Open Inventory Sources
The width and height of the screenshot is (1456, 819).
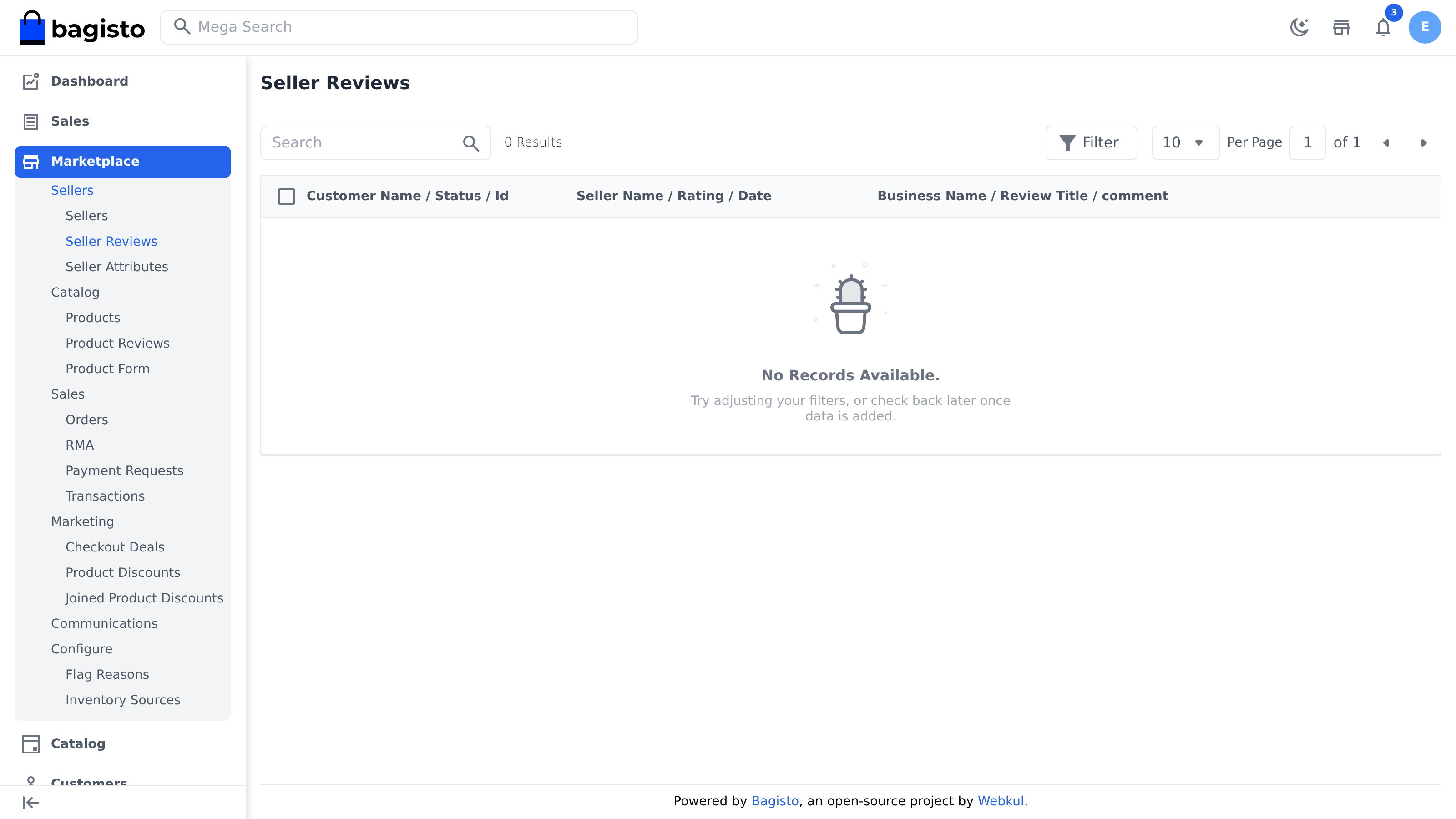point(123,699)
